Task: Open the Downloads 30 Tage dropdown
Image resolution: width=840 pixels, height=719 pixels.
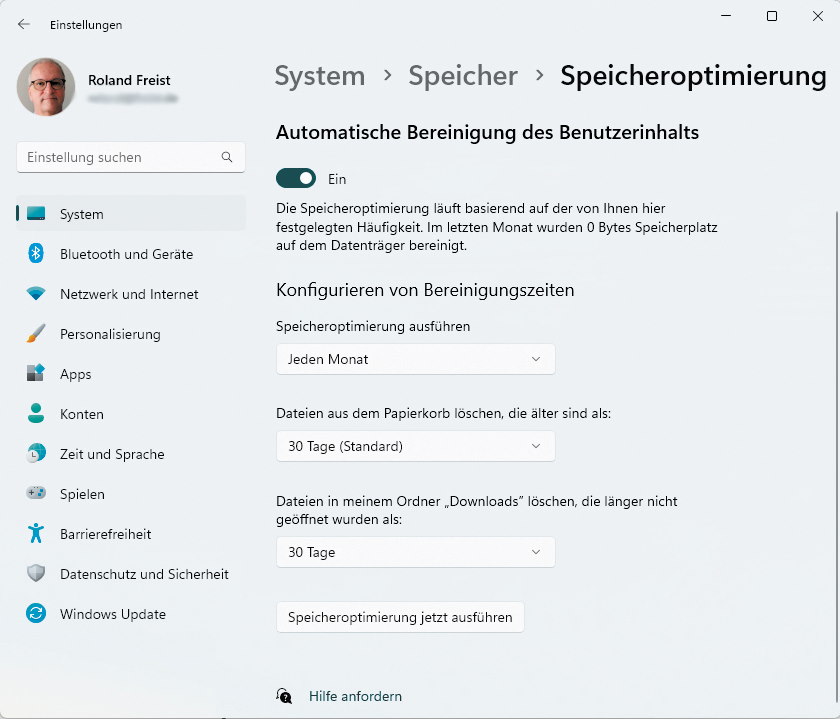Action: (415, 552)
